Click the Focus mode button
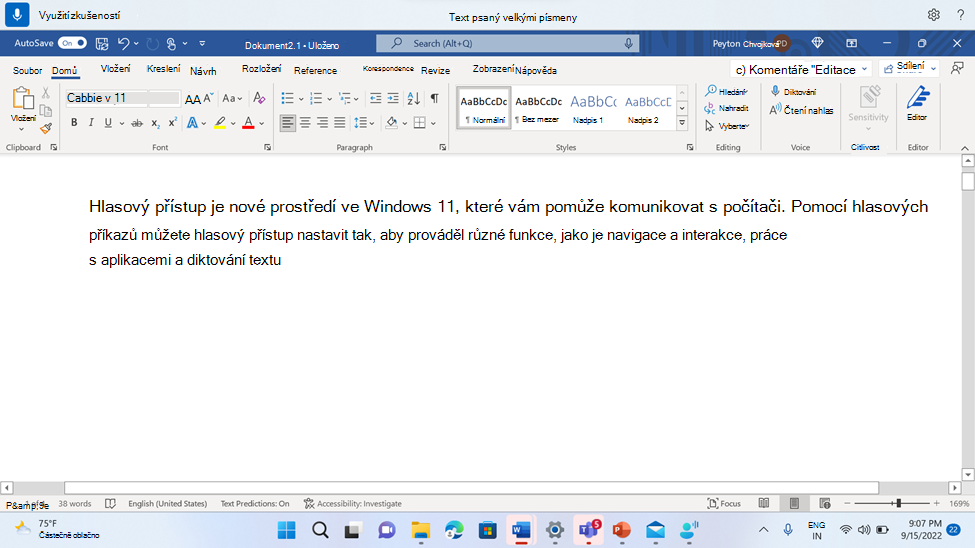Viewport: 975px width, 548px height. [x=724, y=503]
